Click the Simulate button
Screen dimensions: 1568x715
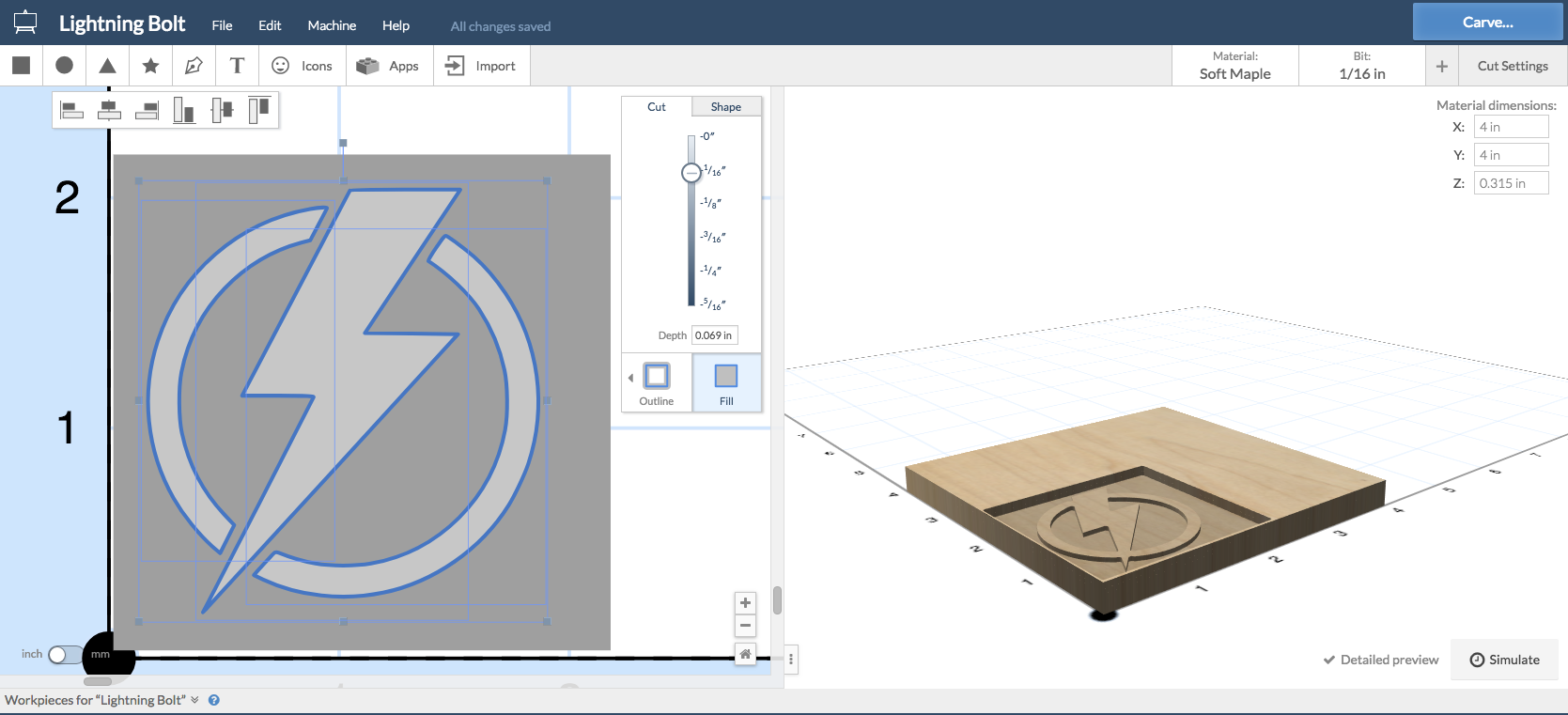click(x=1504, y=660)
